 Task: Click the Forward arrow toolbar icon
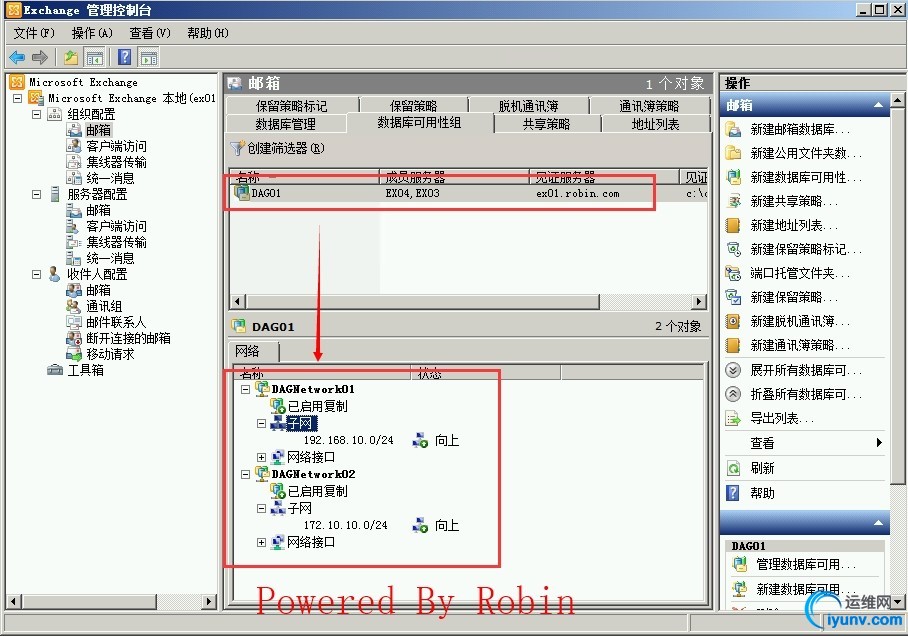click(39, 57)
